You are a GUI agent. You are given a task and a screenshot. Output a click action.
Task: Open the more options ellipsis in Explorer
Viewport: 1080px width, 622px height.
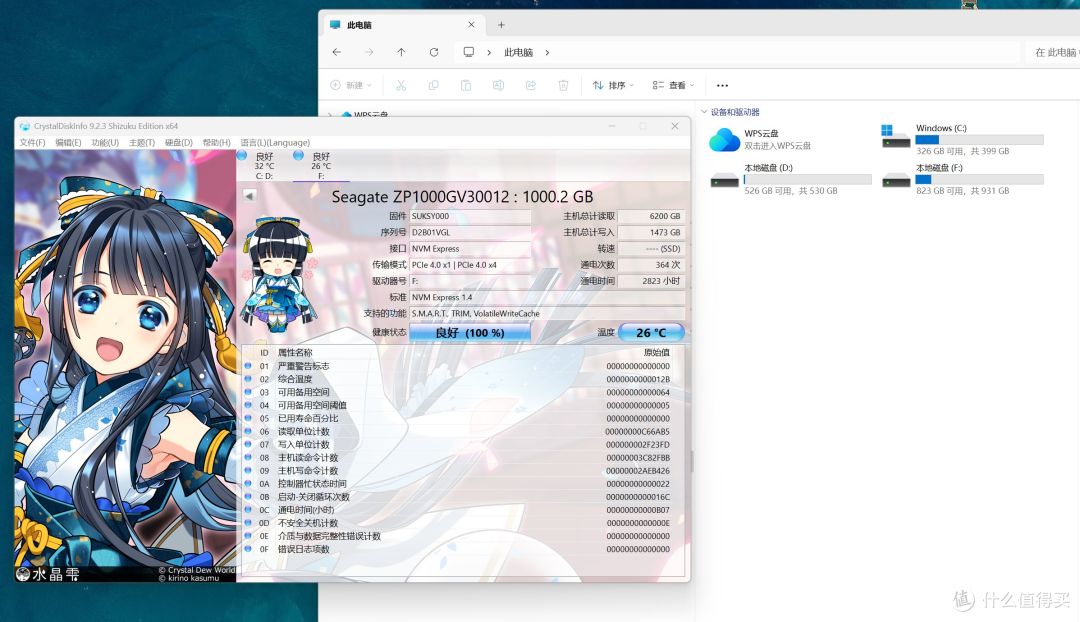[x=722, y=85]
